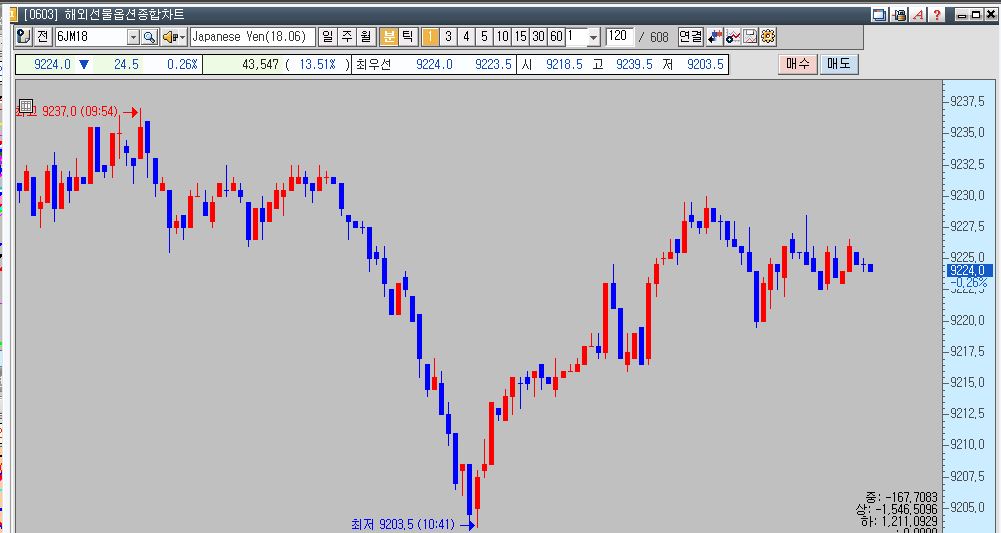Click the speaker alert icon
The image size is (1001, 533).
point(169,37)
